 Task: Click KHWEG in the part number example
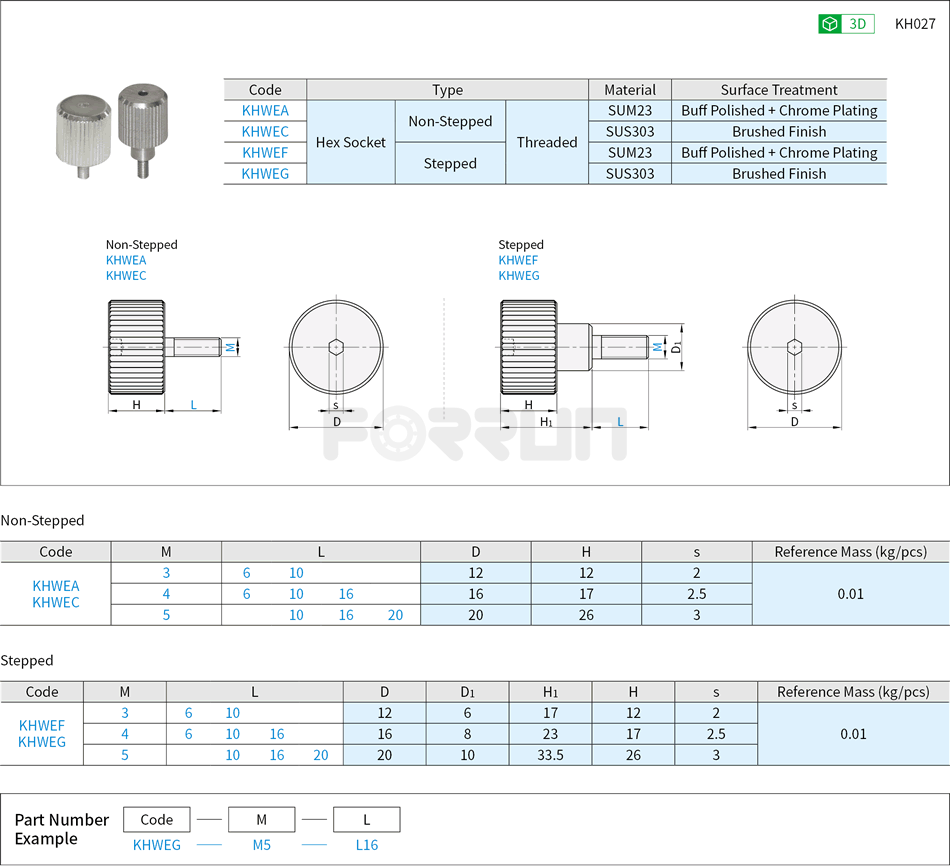point(157,845)
